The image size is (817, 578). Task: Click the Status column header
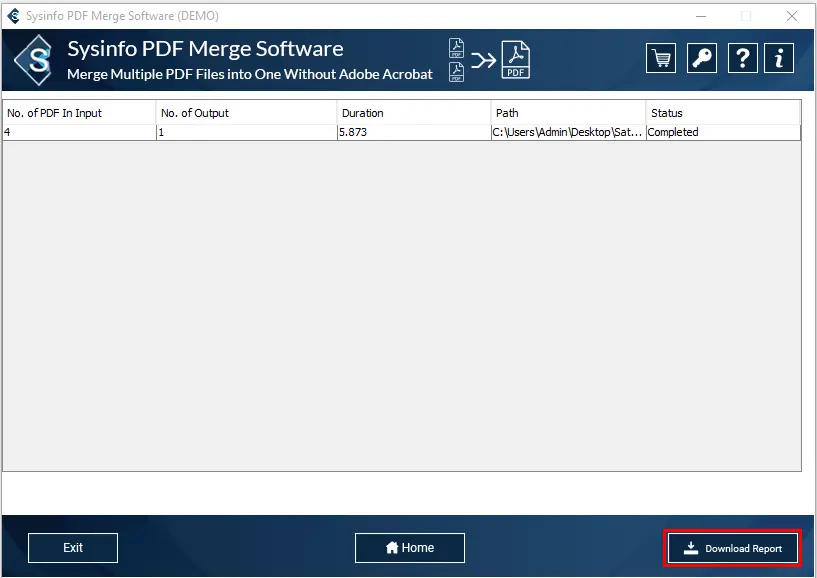723,113
